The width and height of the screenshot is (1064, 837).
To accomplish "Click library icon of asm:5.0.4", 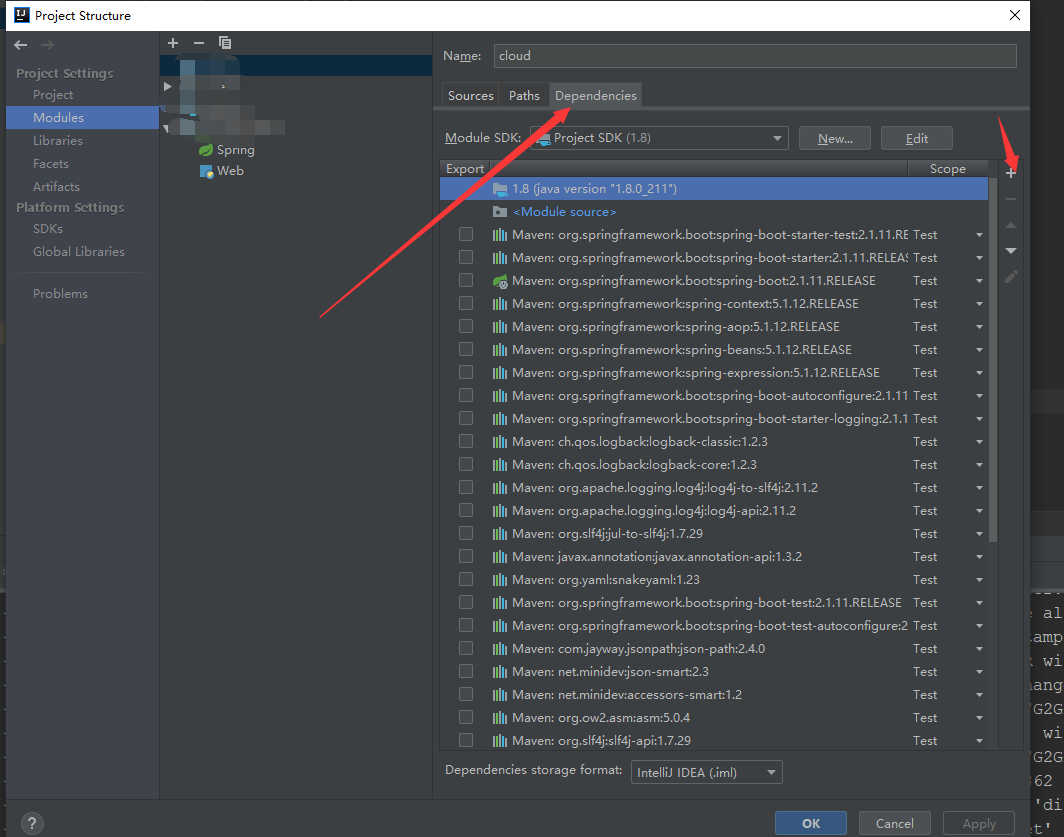I will tap(499, 718).
